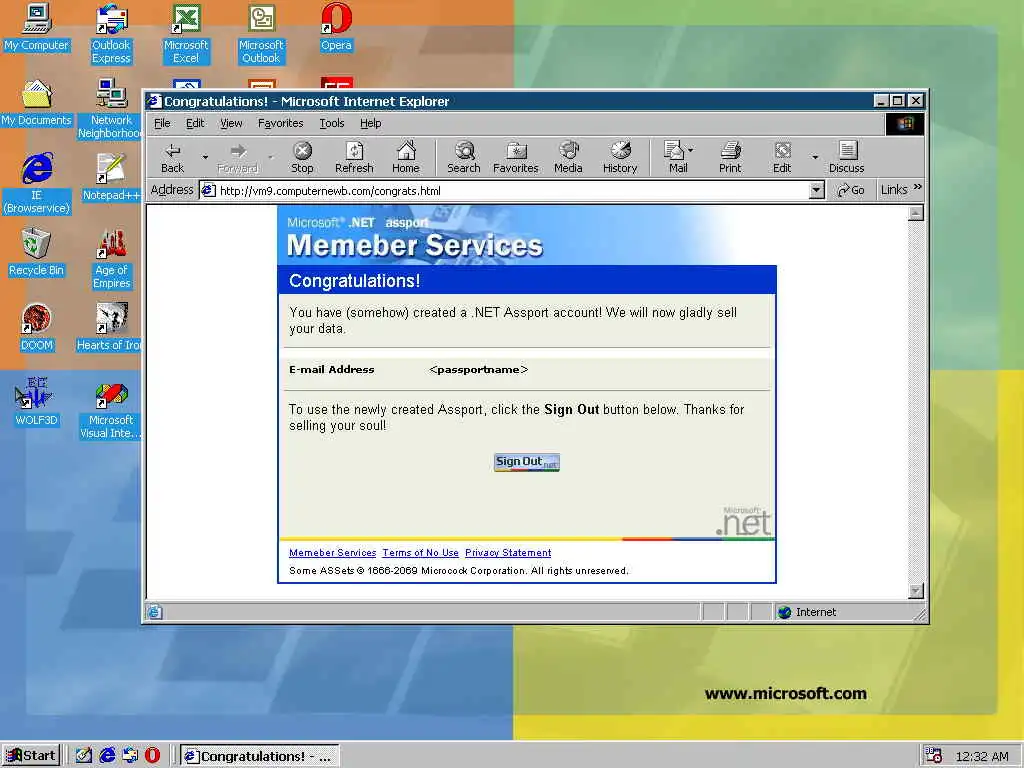Open the Discuss toolbar button
Image resolution: width=1024 pixels, height=768 pixels.
coord(846,157)
